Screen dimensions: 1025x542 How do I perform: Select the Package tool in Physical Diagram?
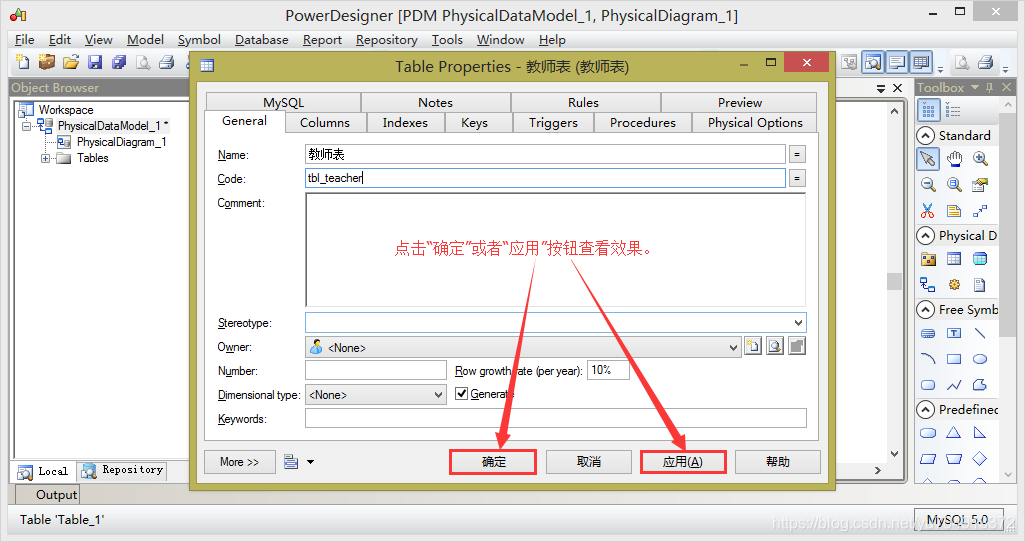[x=928, y=259]
